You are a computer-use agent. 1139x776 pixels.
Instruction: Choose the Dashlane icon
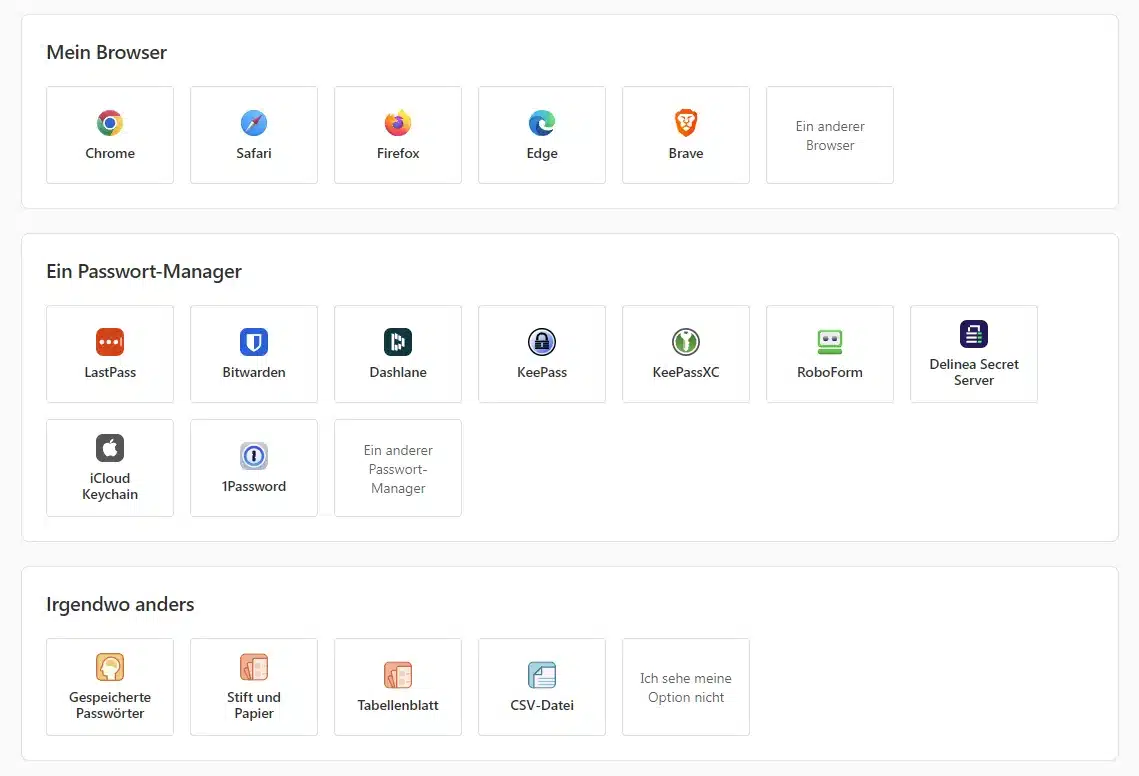click(x=397, y=341)
